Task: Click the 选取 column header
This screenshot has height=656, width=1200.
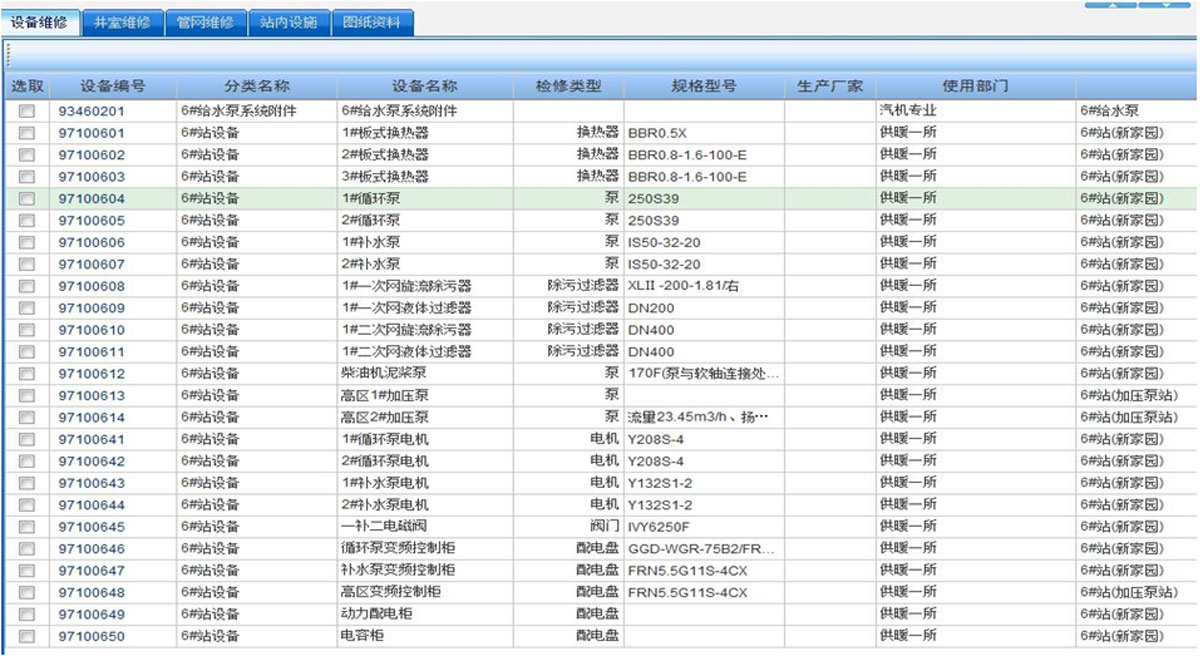Action: (27, 86)
